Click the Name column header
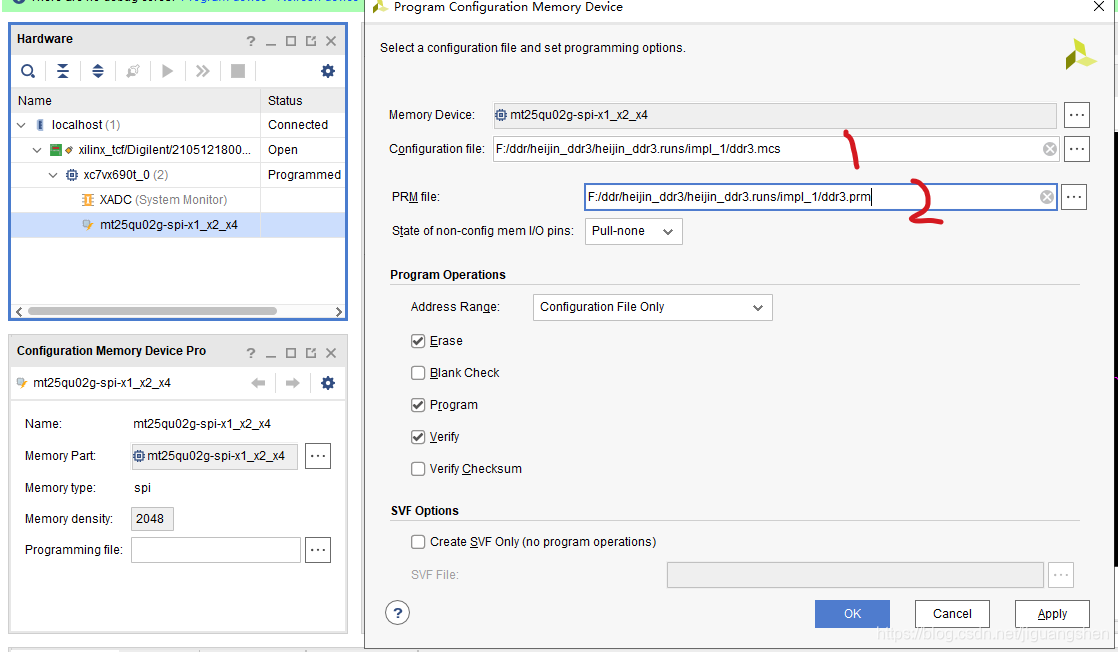This screenshot has width=1118, height=652. pyautogui.click(x=135, y=101)
